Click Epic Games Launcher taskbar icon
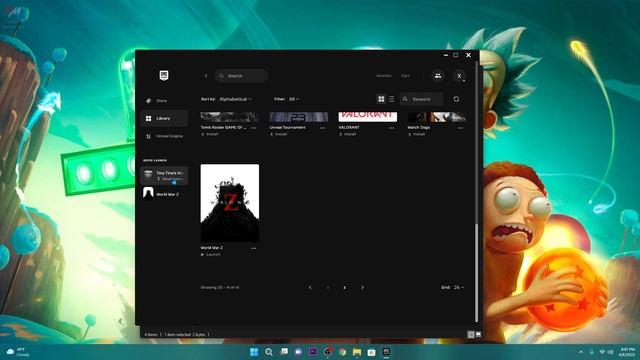The width and height of the screenshot is (640, 360). click(x=386, y=352)
